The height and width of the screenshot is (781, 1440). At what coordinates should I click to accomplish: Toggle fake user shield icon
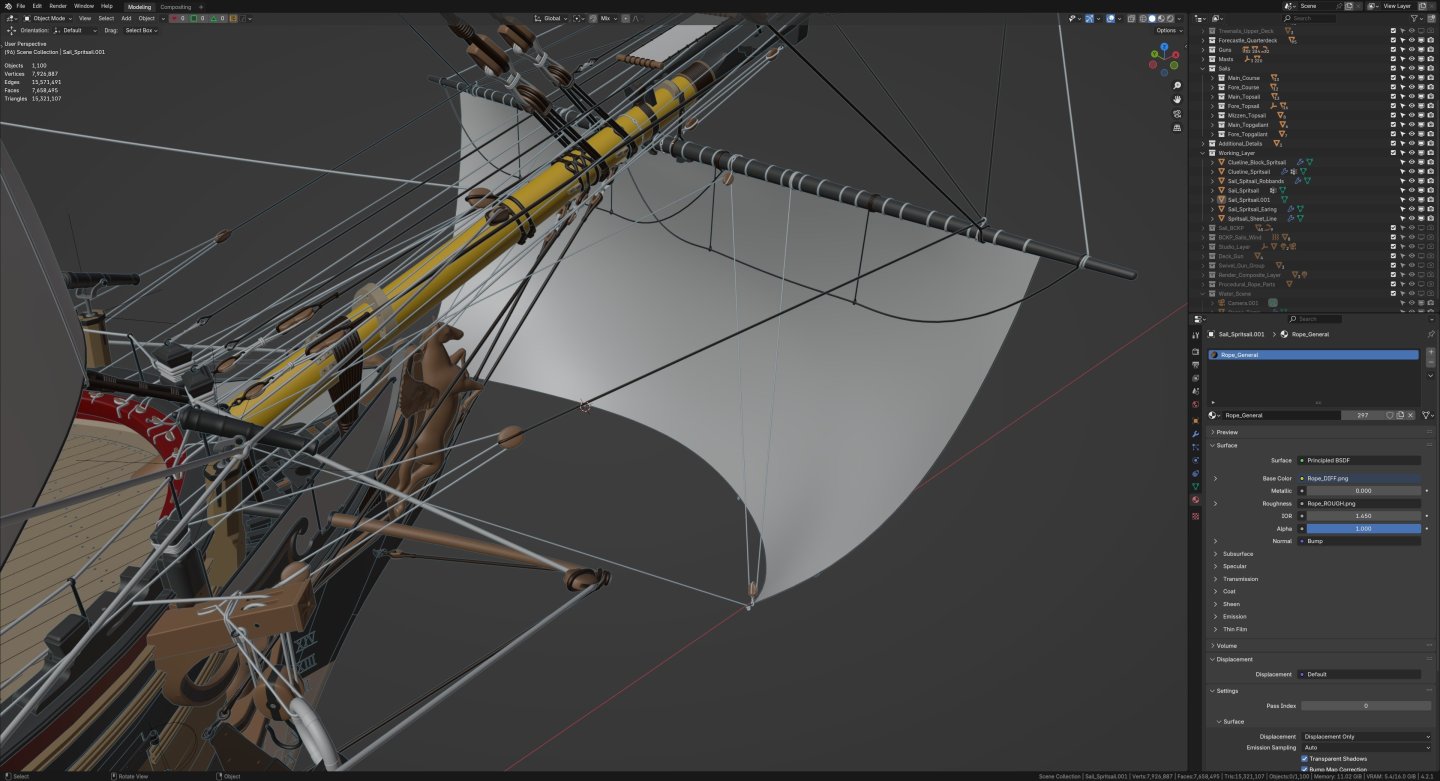click(x=1389, y=415)
